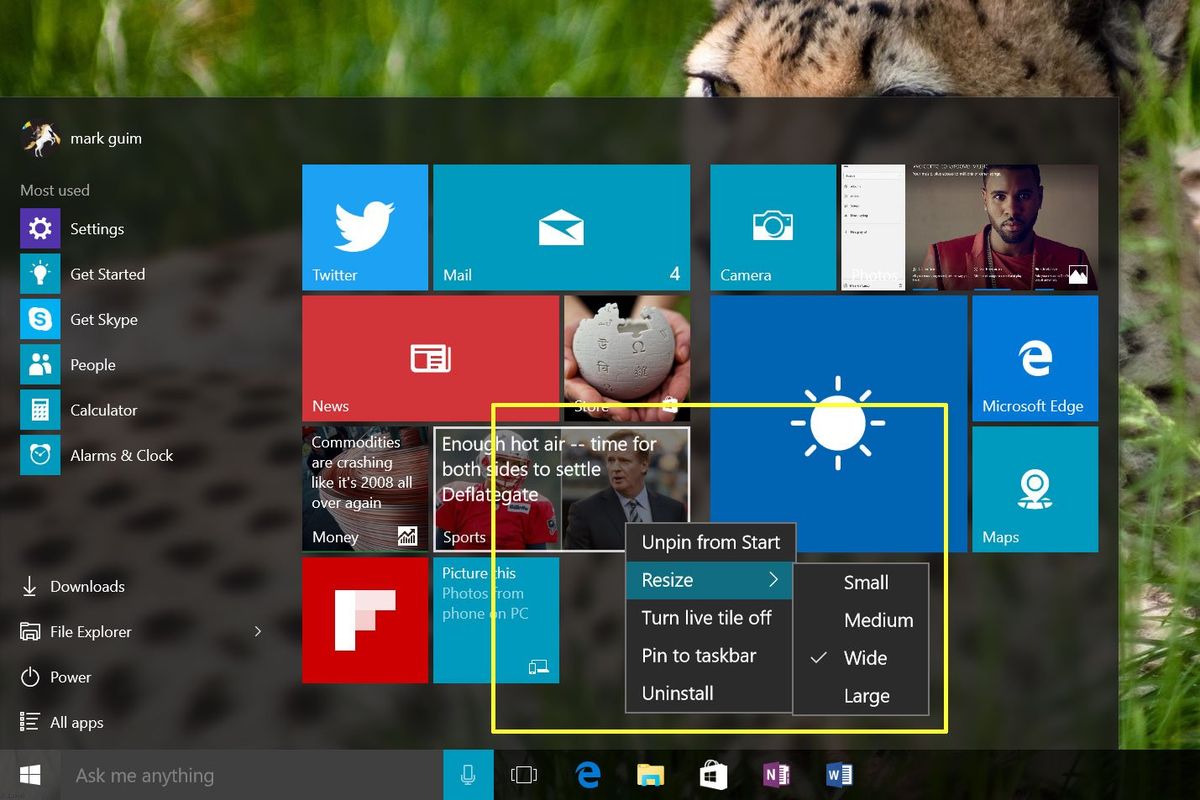
Task: Launch the Flipboard tile
Action: tap(365, 620)
